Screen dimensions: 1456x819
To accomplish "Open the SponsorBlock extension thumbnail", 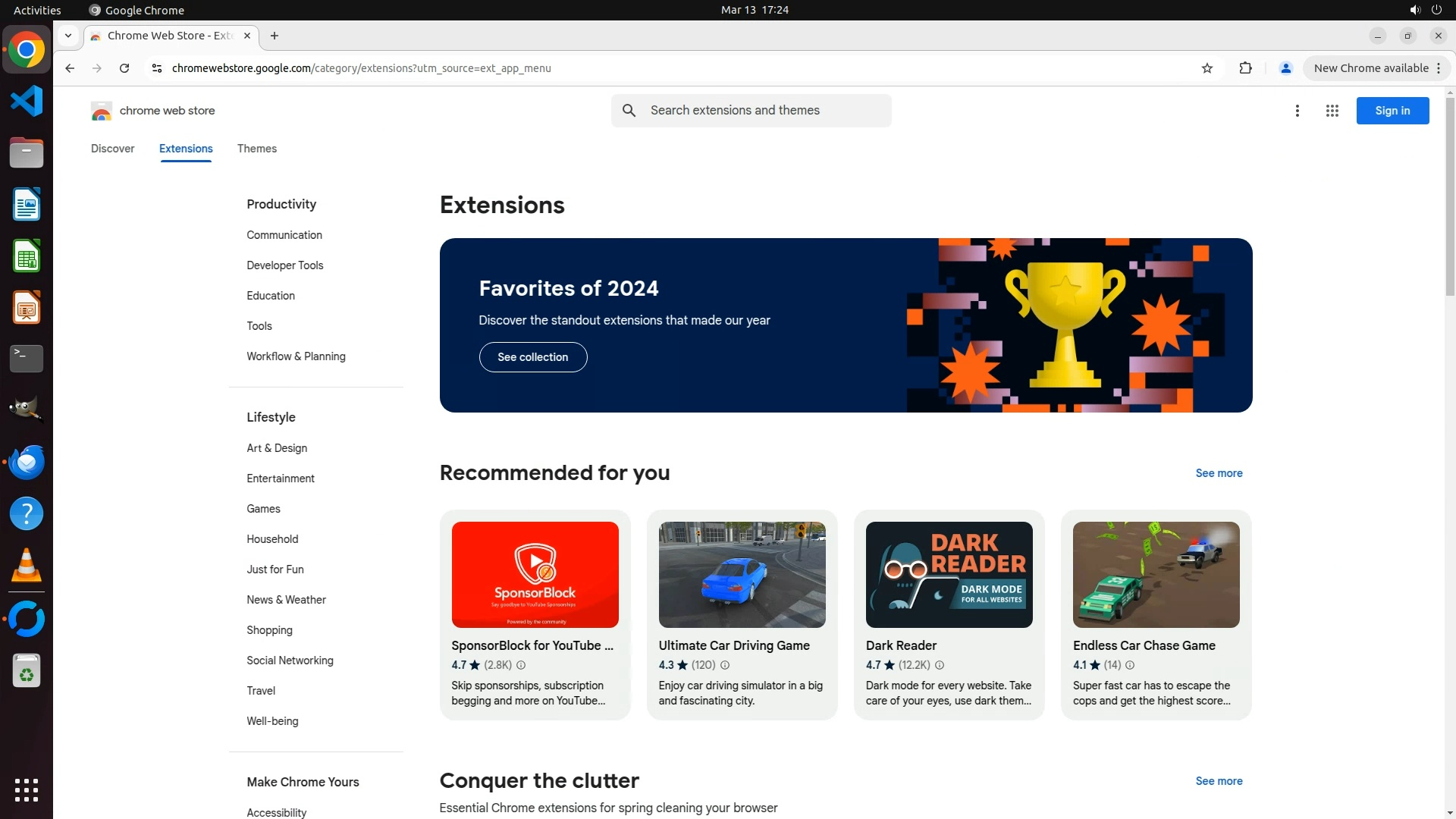I will pos(535,575).
